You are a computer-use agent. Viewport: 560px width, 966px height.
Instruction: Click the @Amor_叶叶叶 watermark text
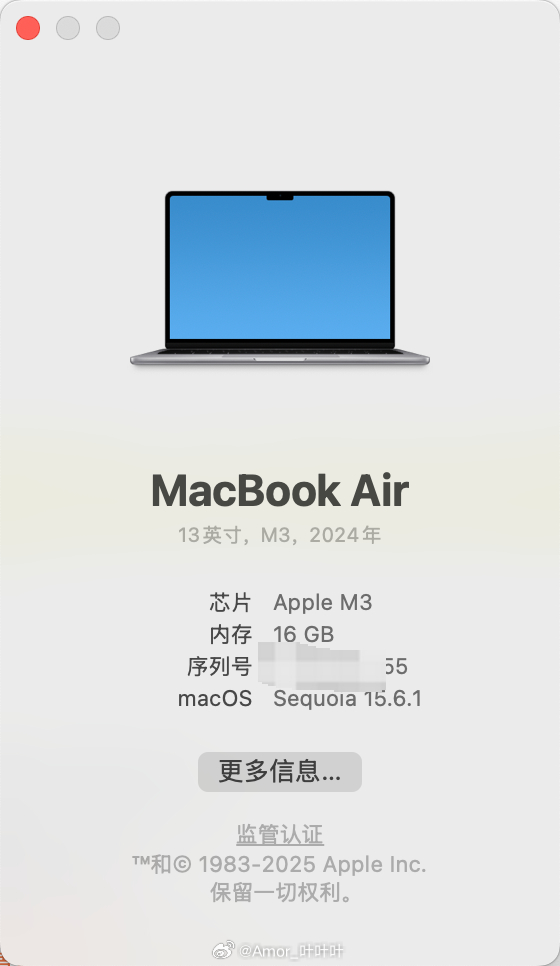pos(291,951)
